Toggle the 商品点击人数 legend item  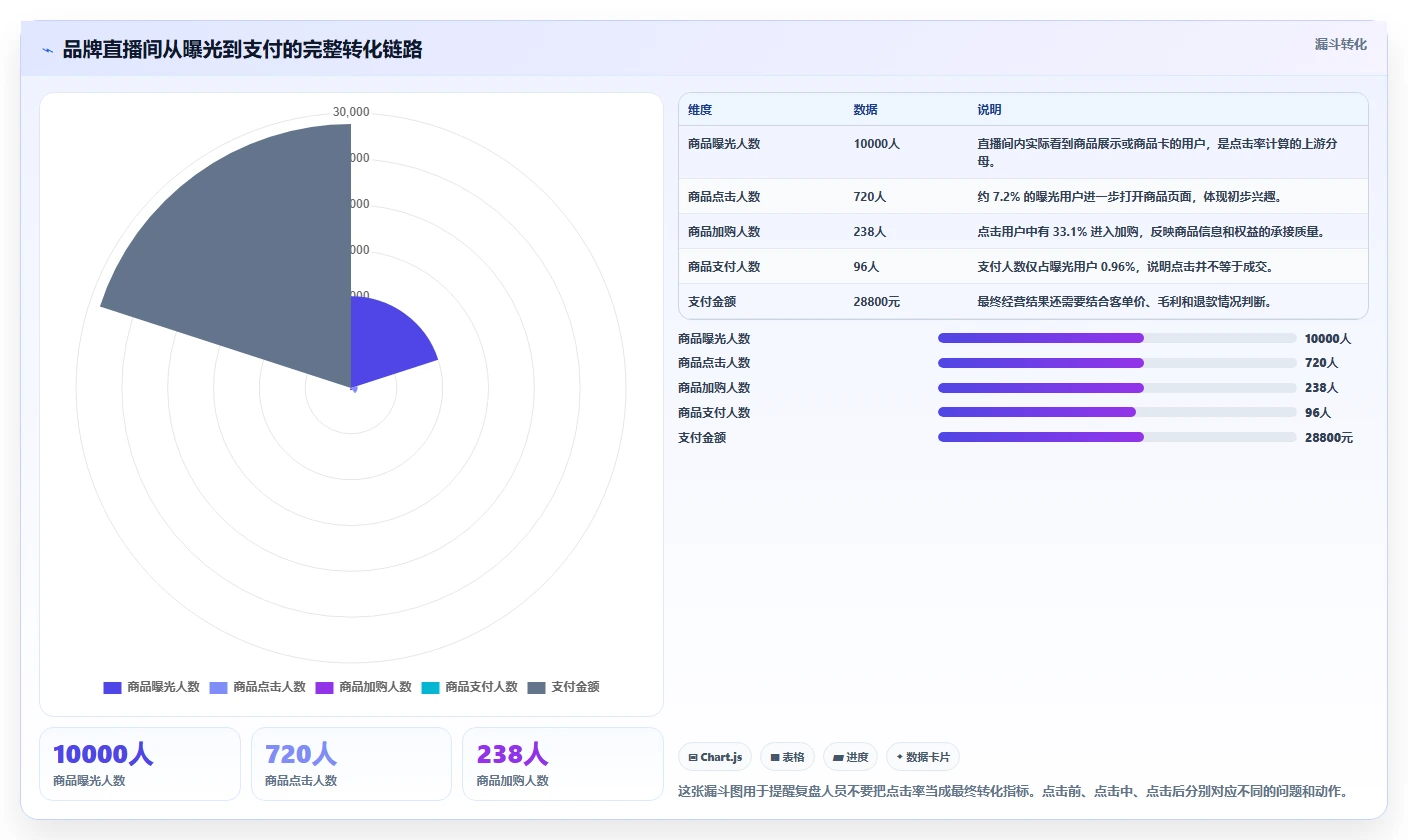[257, 687]
